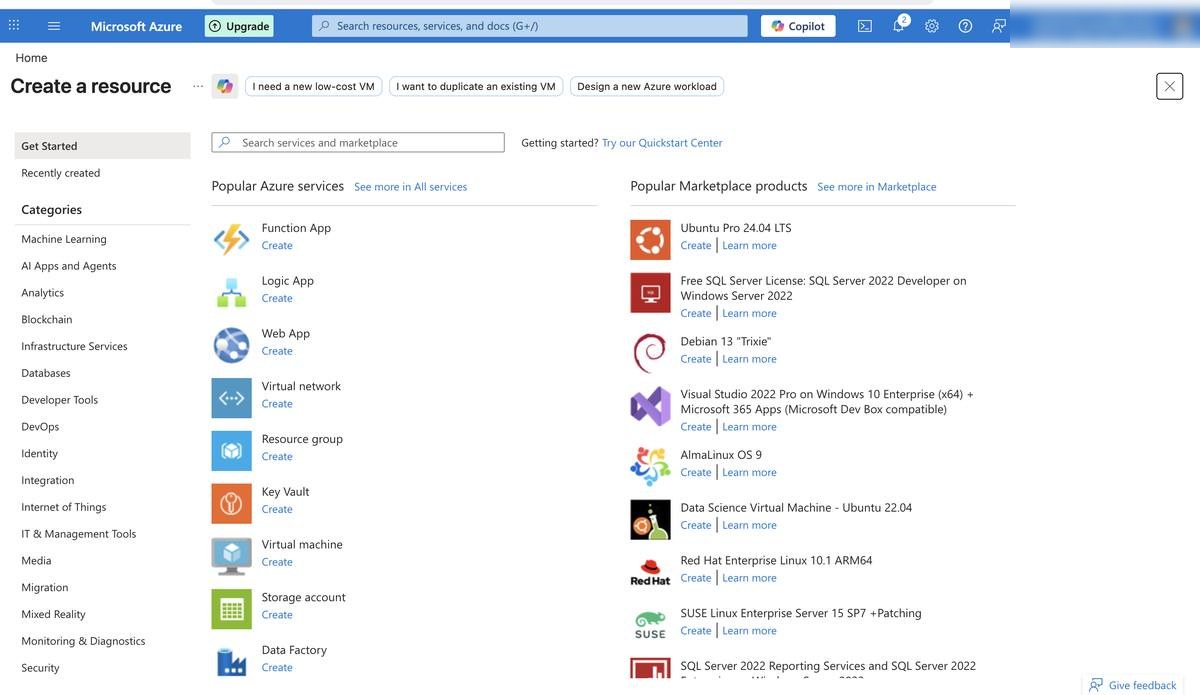Click the Storage account grid icon

[231, 609]
